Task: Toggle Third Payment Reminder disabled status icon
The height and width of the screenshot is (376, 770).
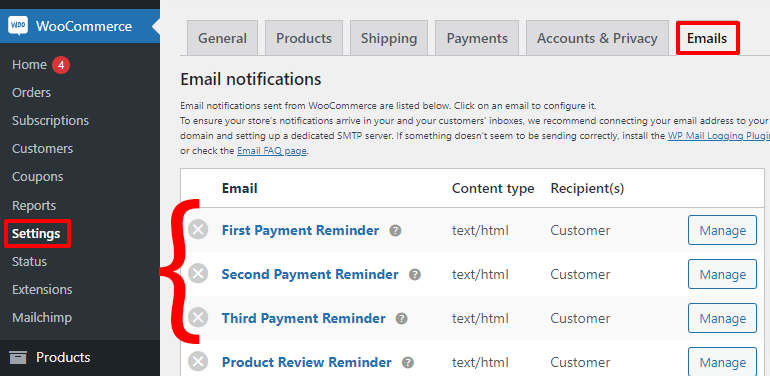Action: tap(198, 318)
